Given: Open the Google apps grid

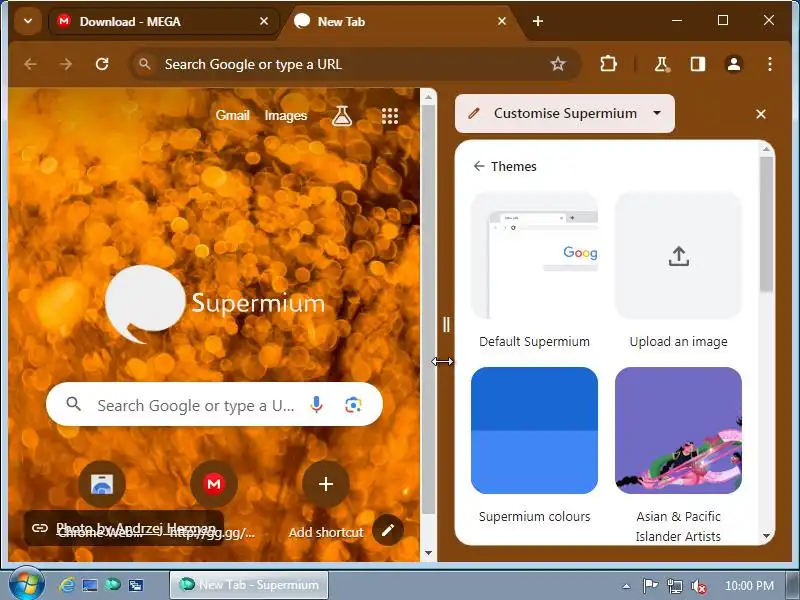Looking at the screenshot, I should coord(390,116).
